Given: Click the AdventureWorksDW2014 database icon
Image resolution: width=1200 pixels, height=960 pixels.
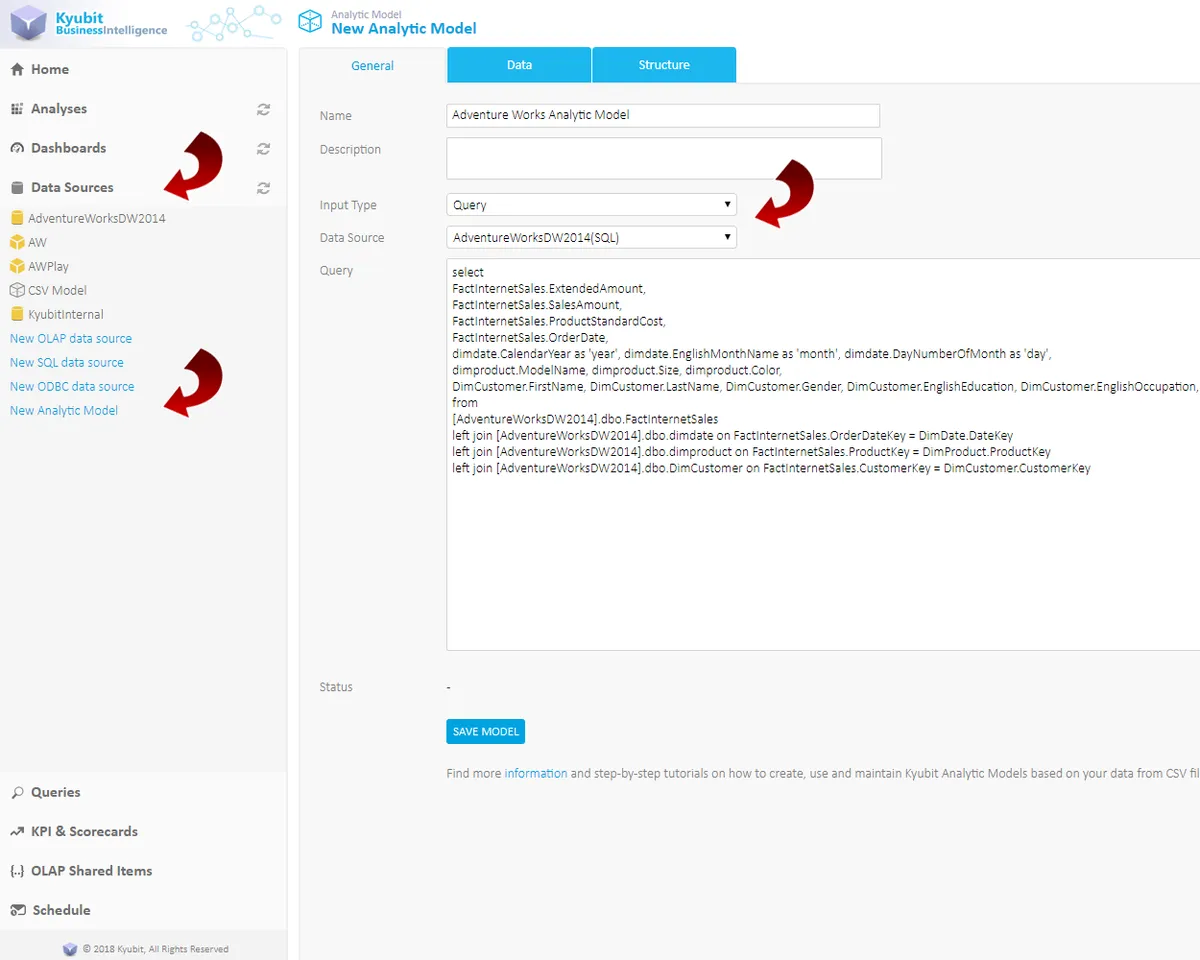Looking at the screenshot, I should [x=17, y=218].
